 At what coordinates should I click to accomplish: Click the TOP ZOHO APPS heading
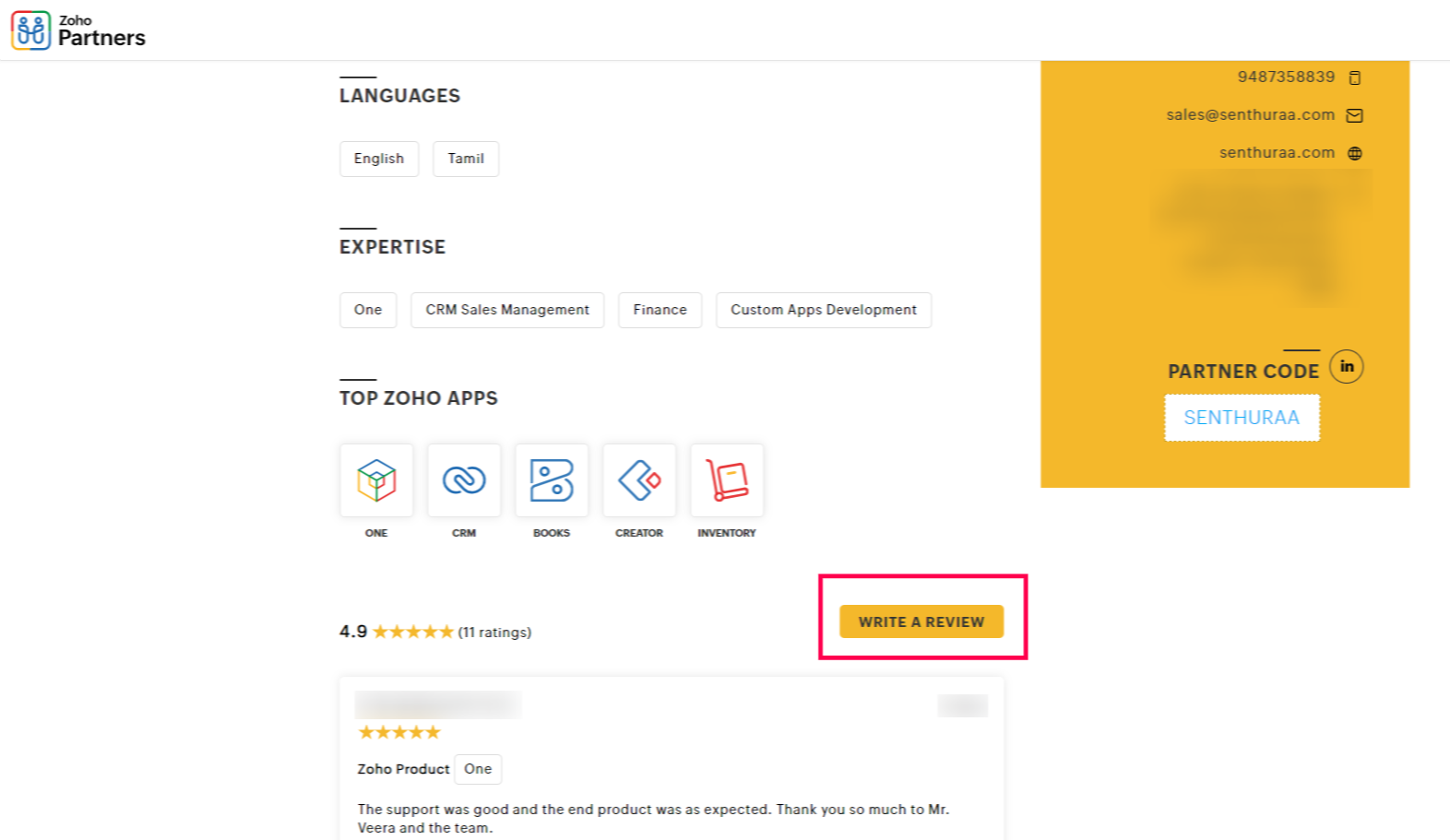coord(419,398)
